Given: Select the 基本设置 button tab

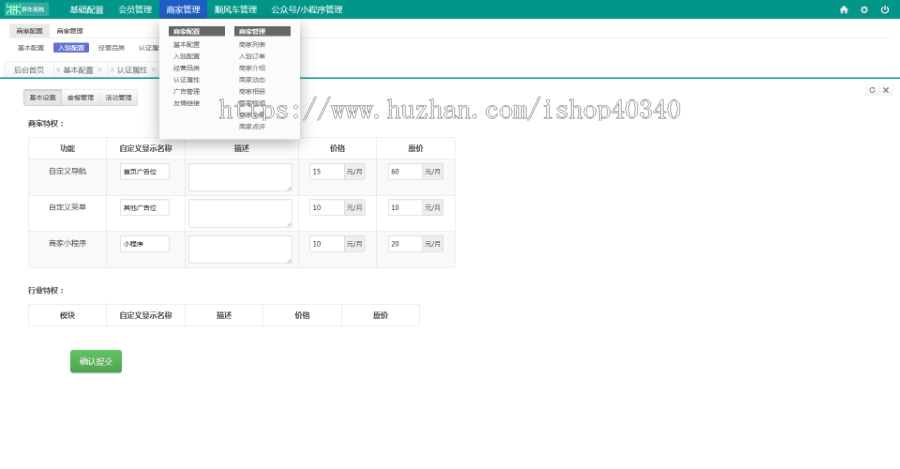Looking at the screenshot, I should click(42, 98).
